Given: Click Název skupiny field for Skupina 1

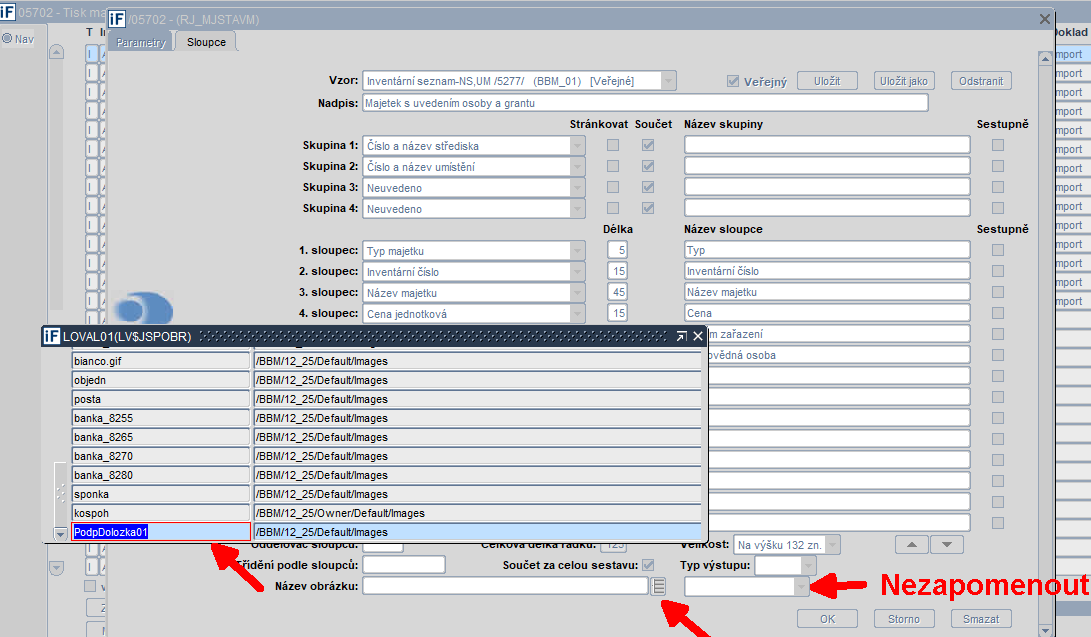Looking at the screenshot, I should pyautogui.click(x=827, y=145).
